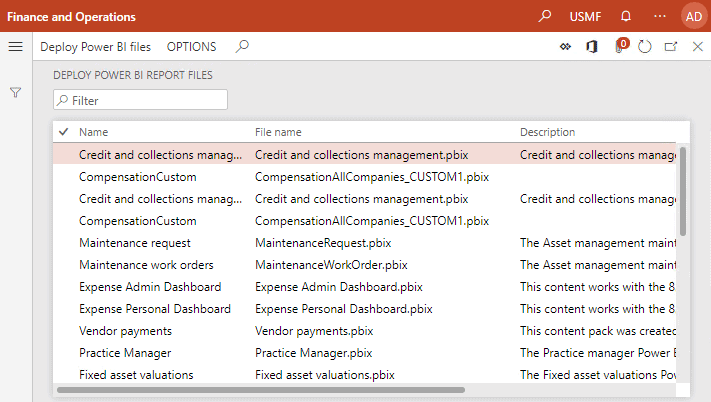Screen dimensions: 711x402
Task: Click inside the Filter input box
Action: 140,100
